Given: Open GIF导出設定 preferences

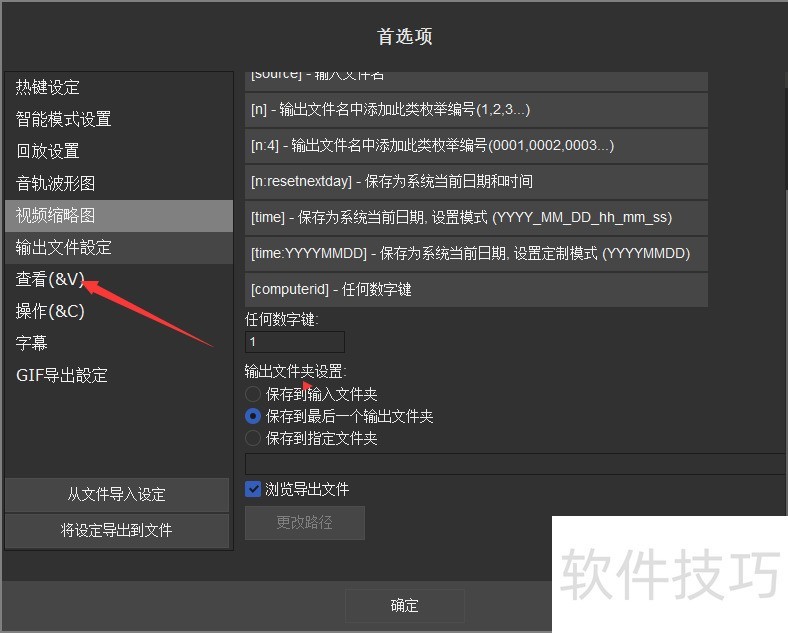Looking at the screenshot, I should (62, 376).
